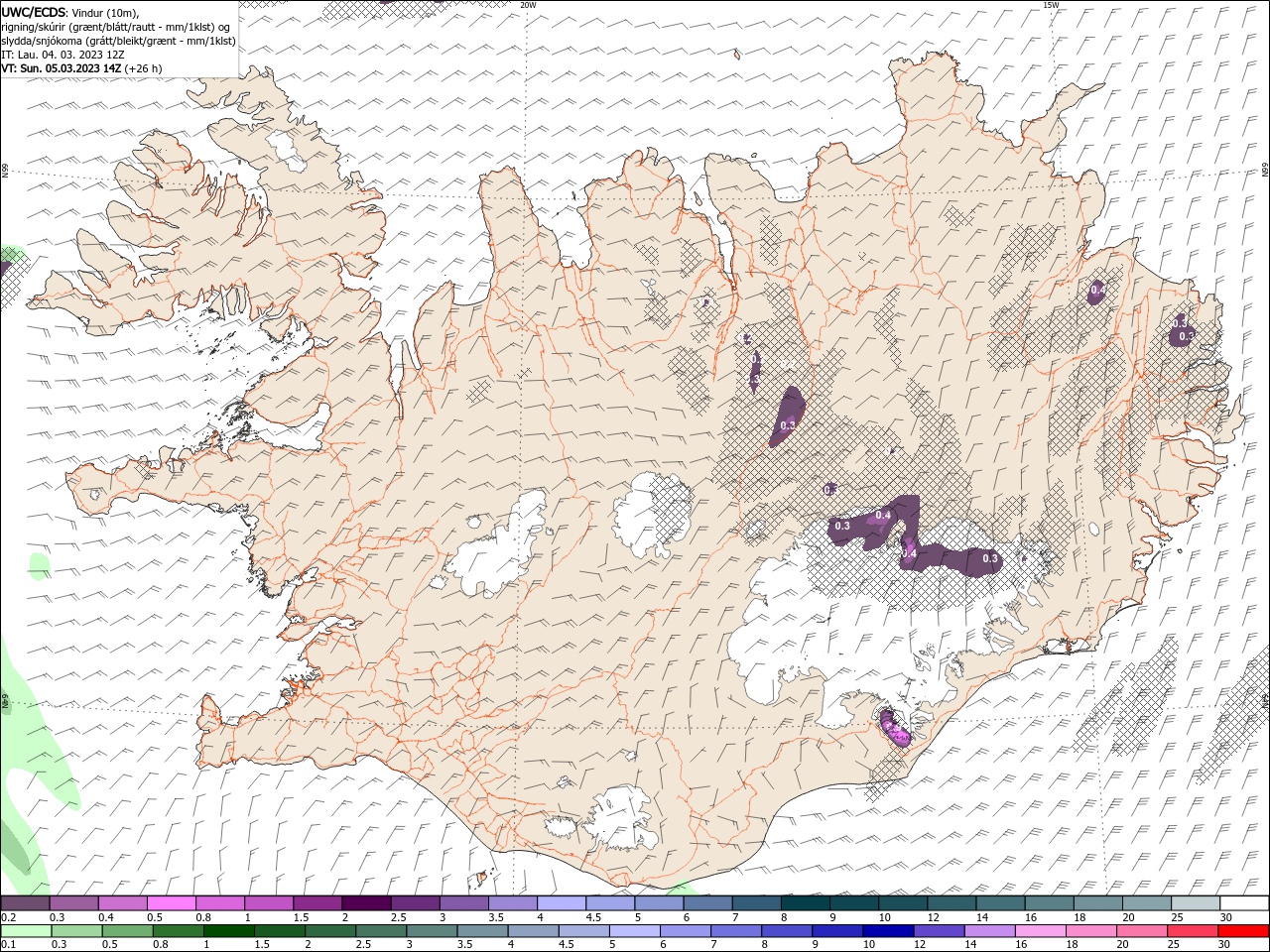Select the lower-row deep blue swatch starting at 10

(888, 931)
